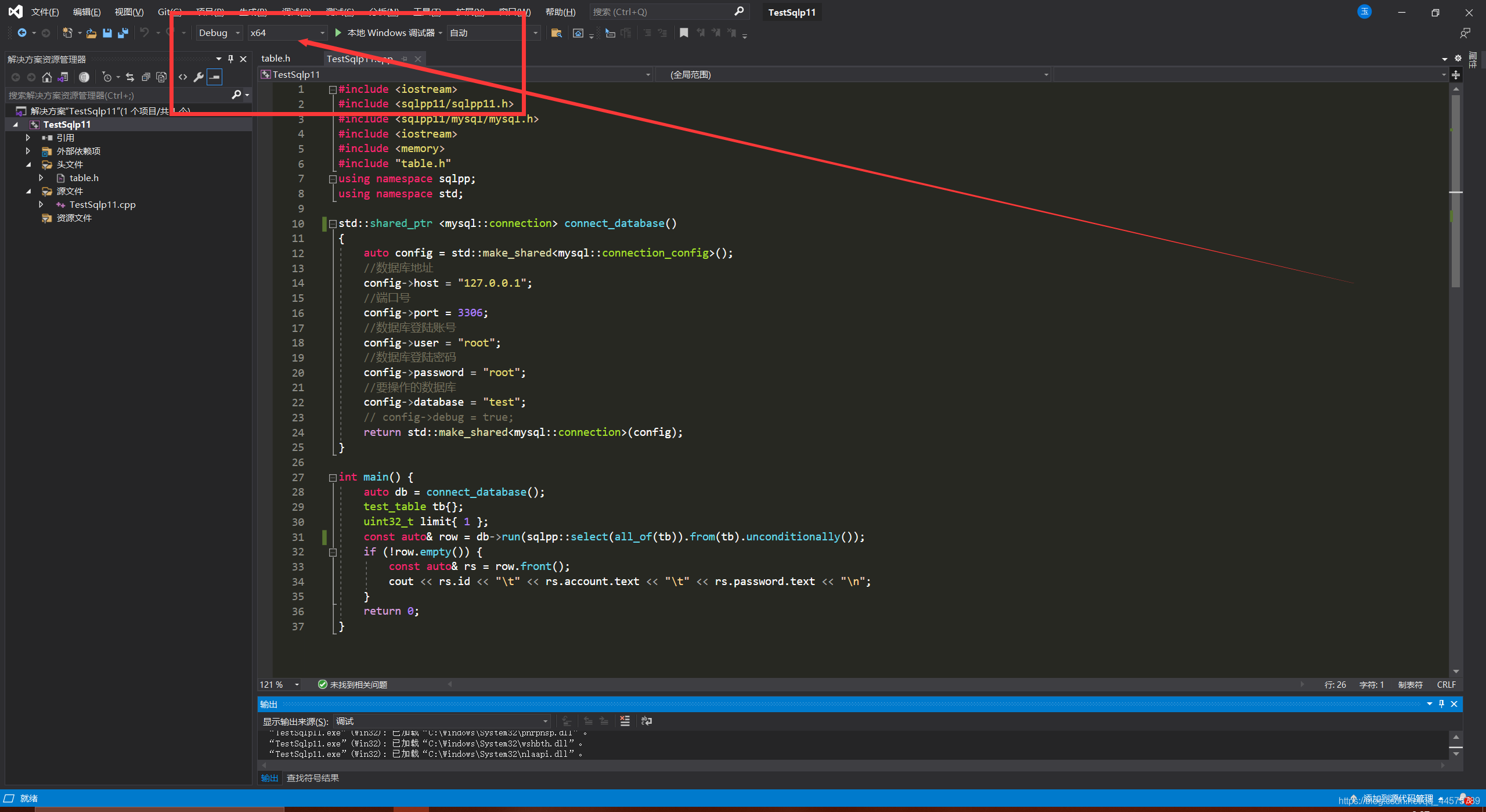Open Properties via the wrench icon
Screen dimensions: 1486x812
click(x=198, y=77)
